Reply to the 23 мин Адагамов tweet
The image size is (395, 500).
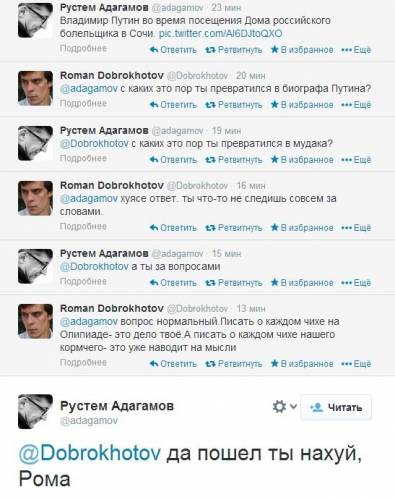tap(173, 50)
